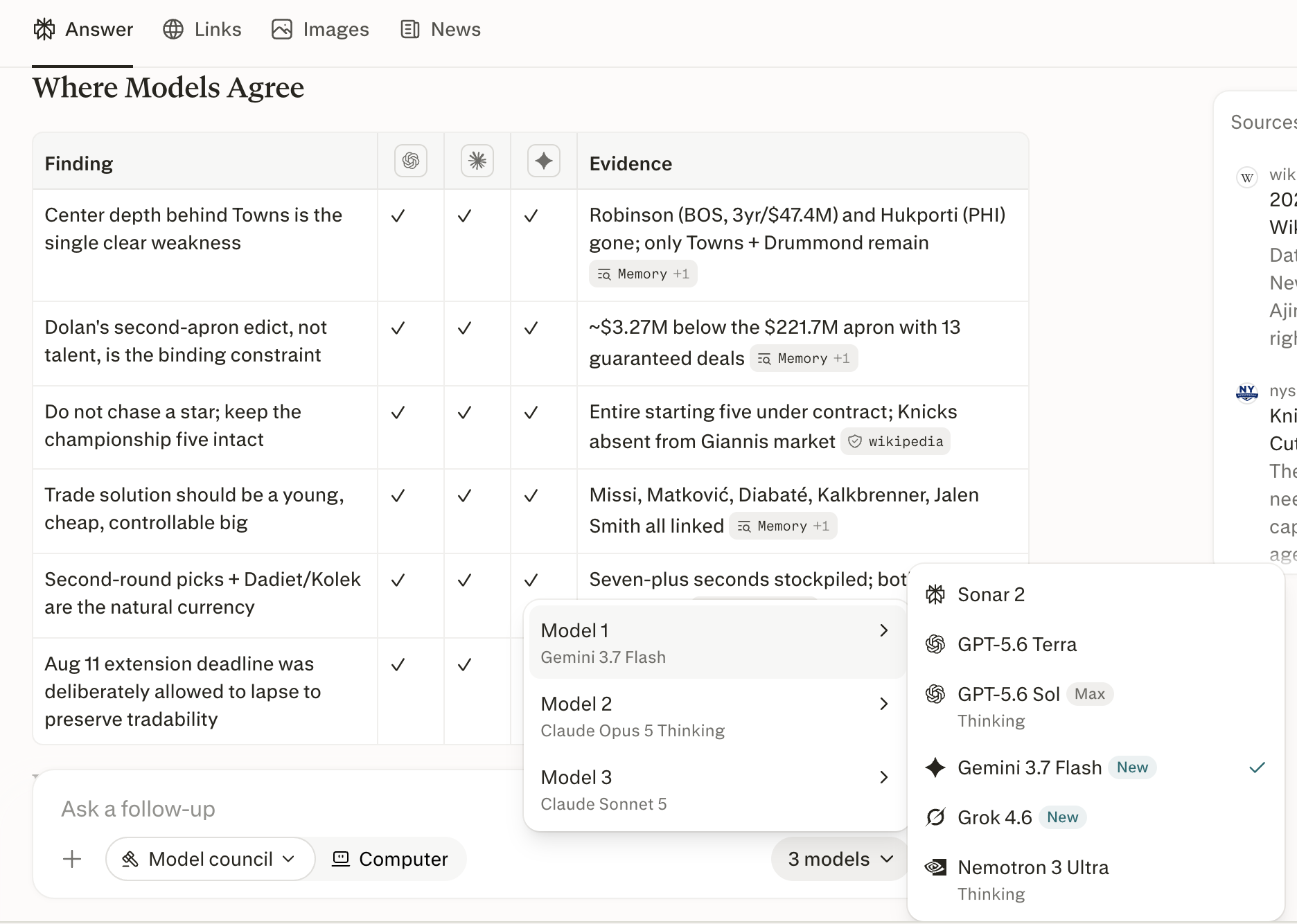Screen dimensions: 1297x924
Task: Select Gemini 3.7 Flash model option
Action: 1096,767
